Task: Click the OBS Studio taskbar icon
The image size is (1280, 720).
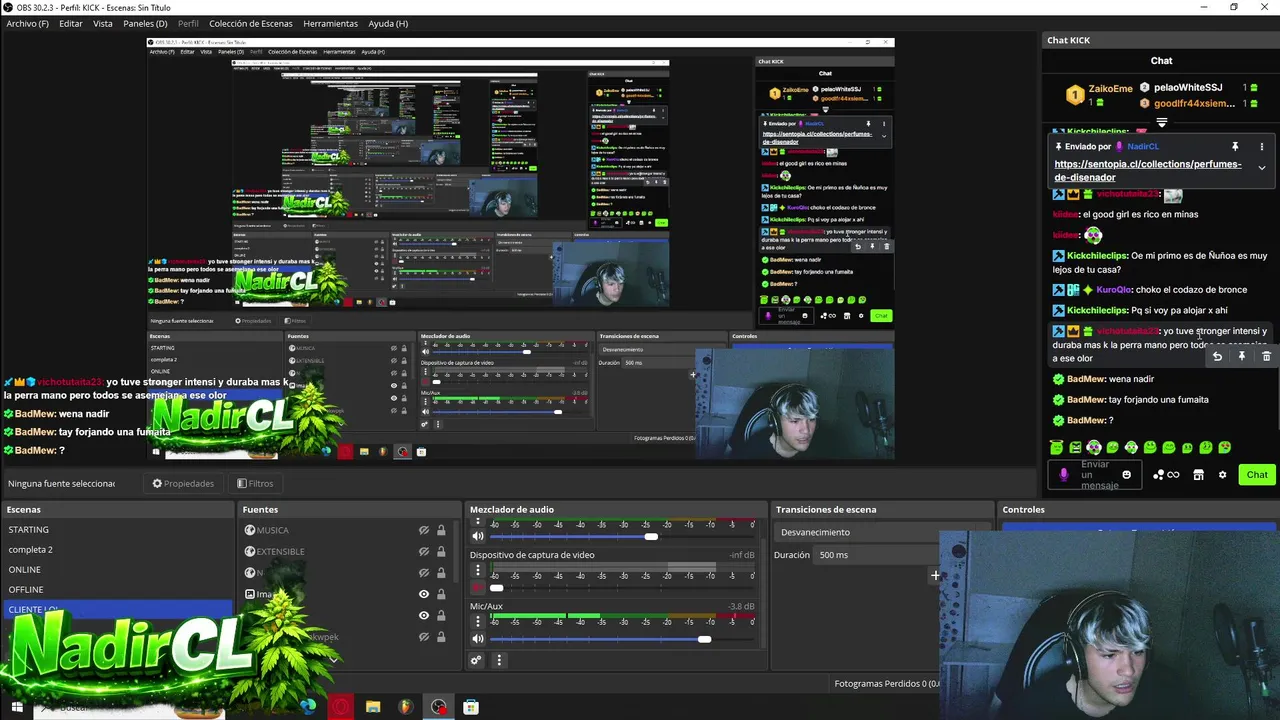Action: point(439,707)
